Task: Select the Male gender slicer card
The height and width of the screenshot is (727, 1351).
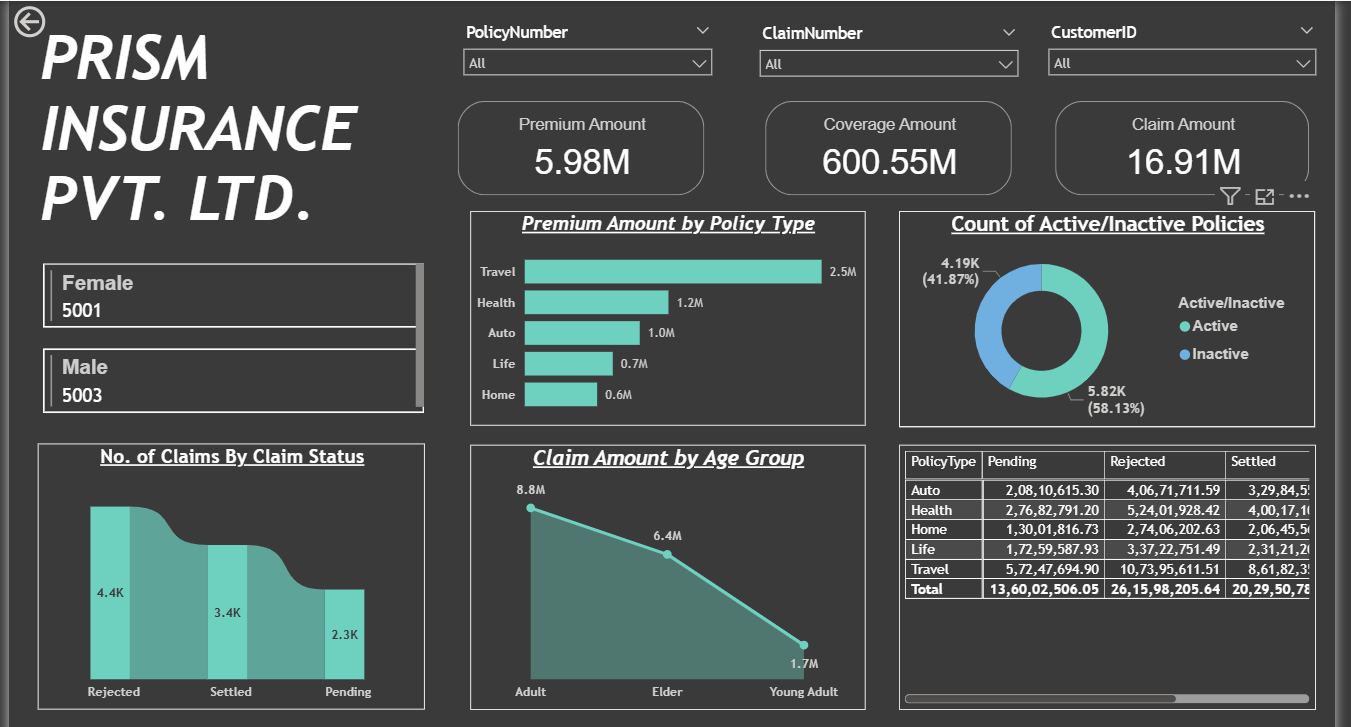Action: pos(229,380)
